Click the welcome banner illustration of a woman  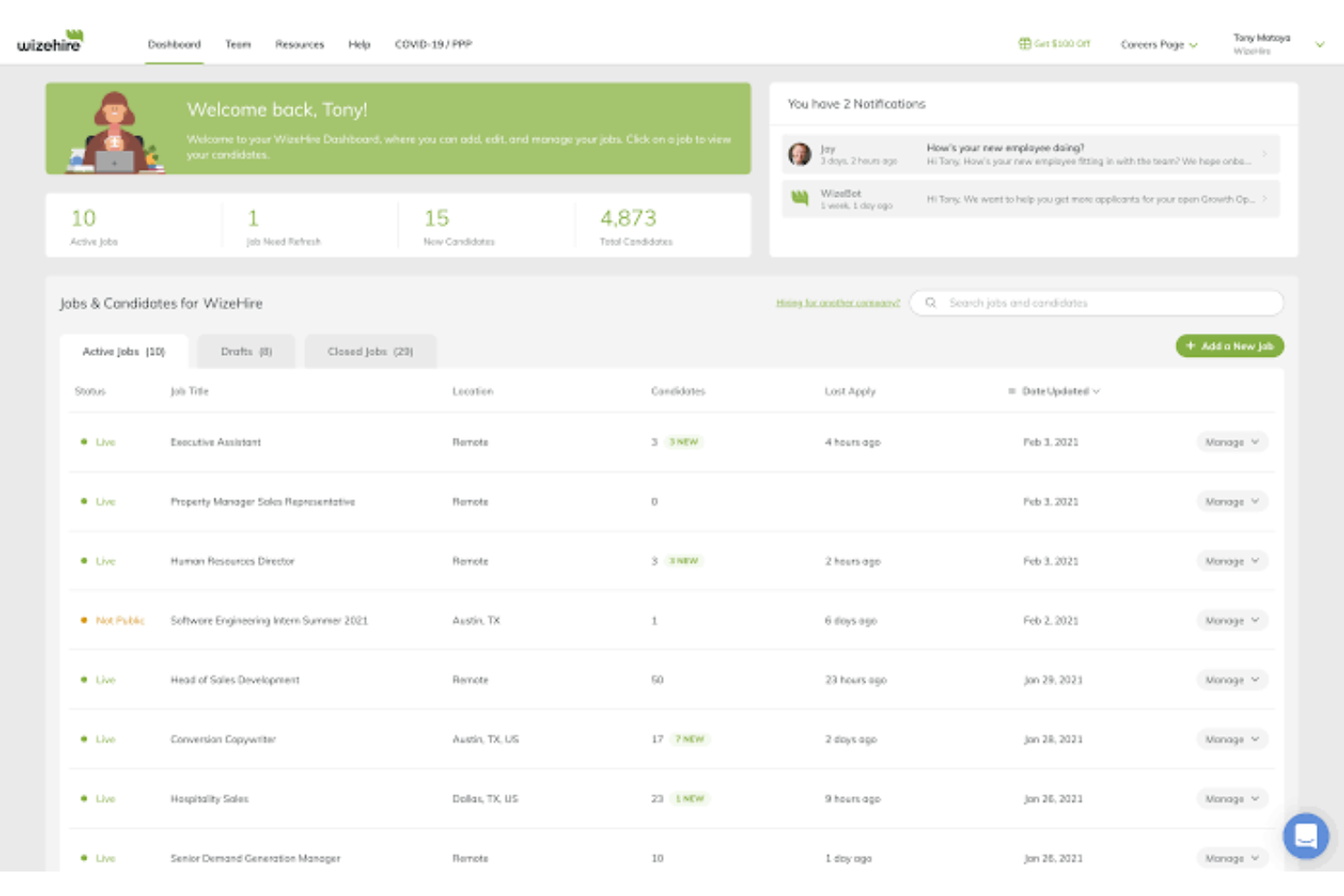click(x=115, y=132)
